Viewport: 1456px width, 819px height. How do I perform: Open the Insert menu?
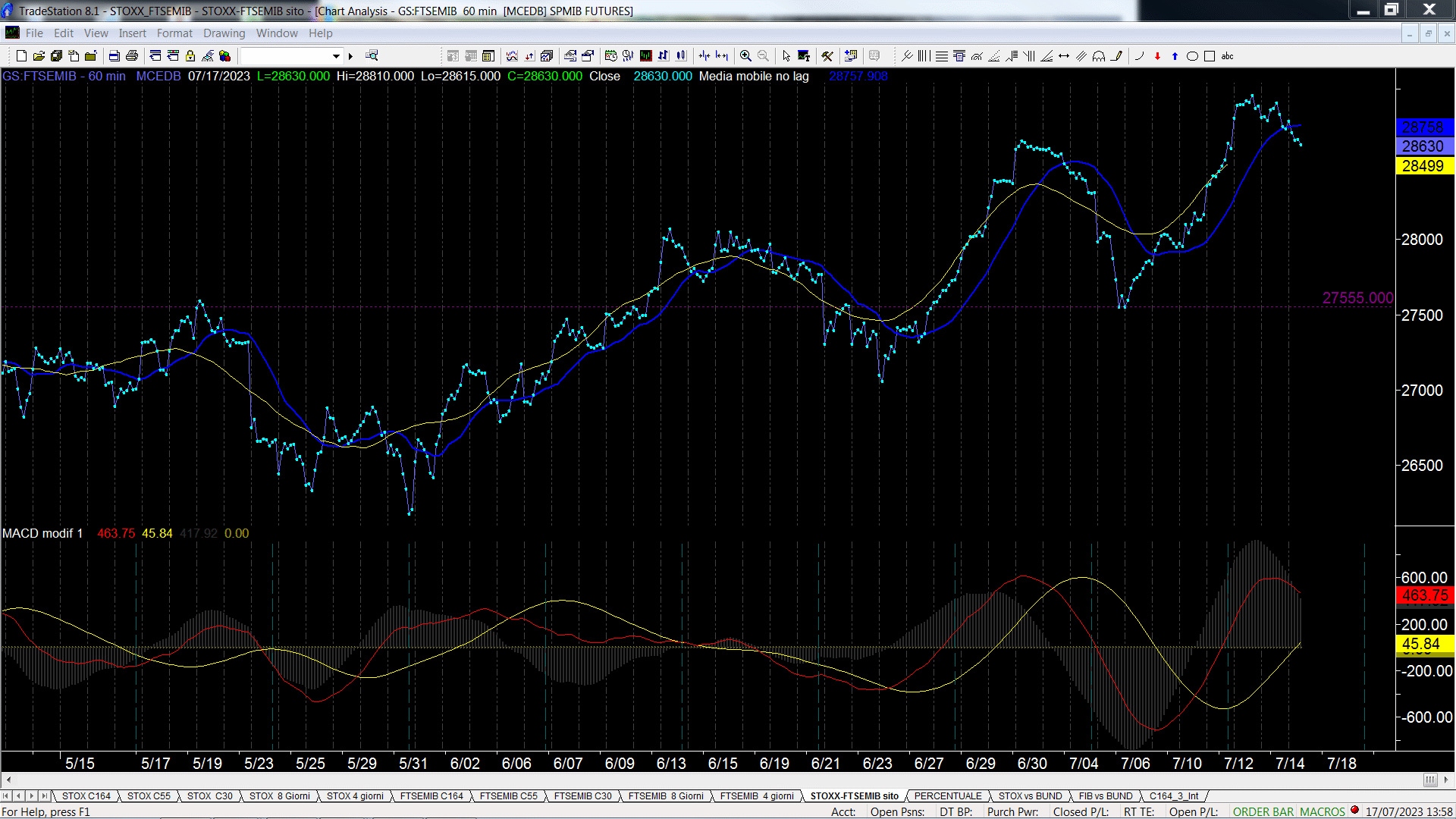(x=132, y=33)
